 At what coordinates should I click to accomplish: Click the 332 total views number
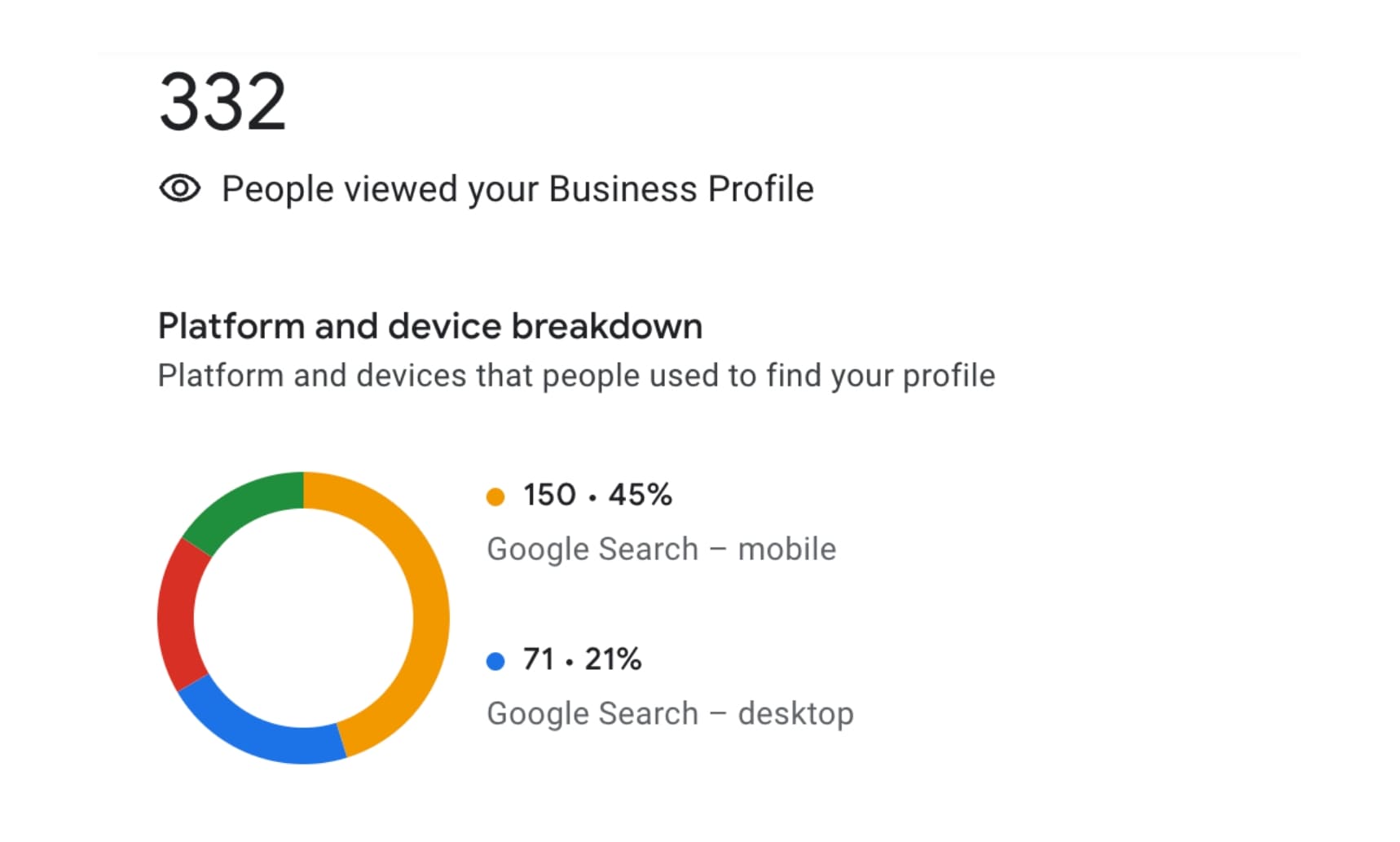(x=222, y=102)
